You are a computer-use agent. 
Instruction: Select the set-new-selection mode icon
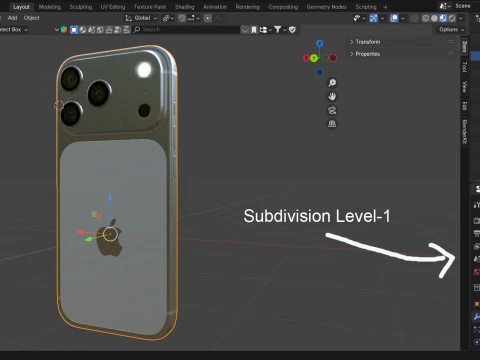(x=74, y=30)
